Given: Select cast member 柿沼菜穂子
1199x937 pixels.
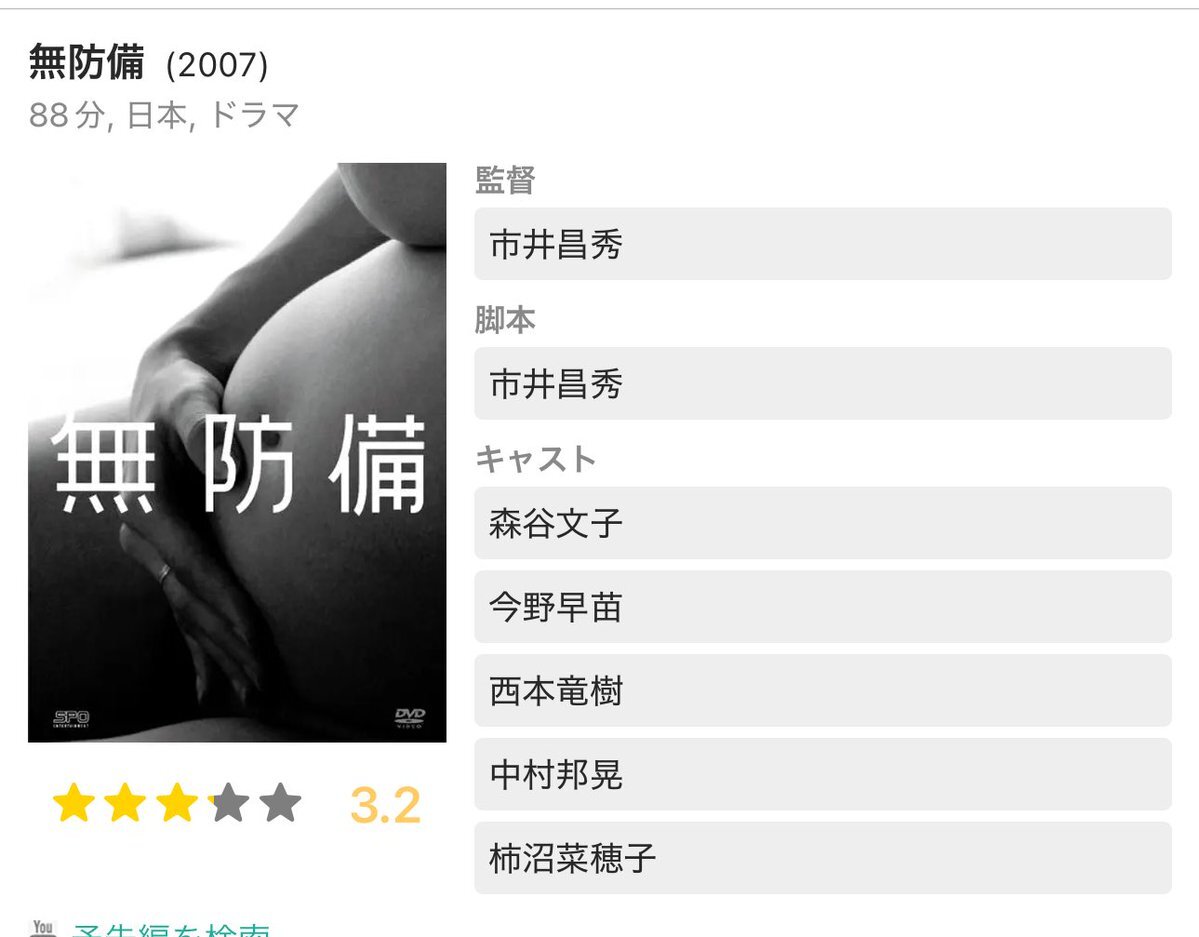Looking at the screenshot, I should coord(823,858).
